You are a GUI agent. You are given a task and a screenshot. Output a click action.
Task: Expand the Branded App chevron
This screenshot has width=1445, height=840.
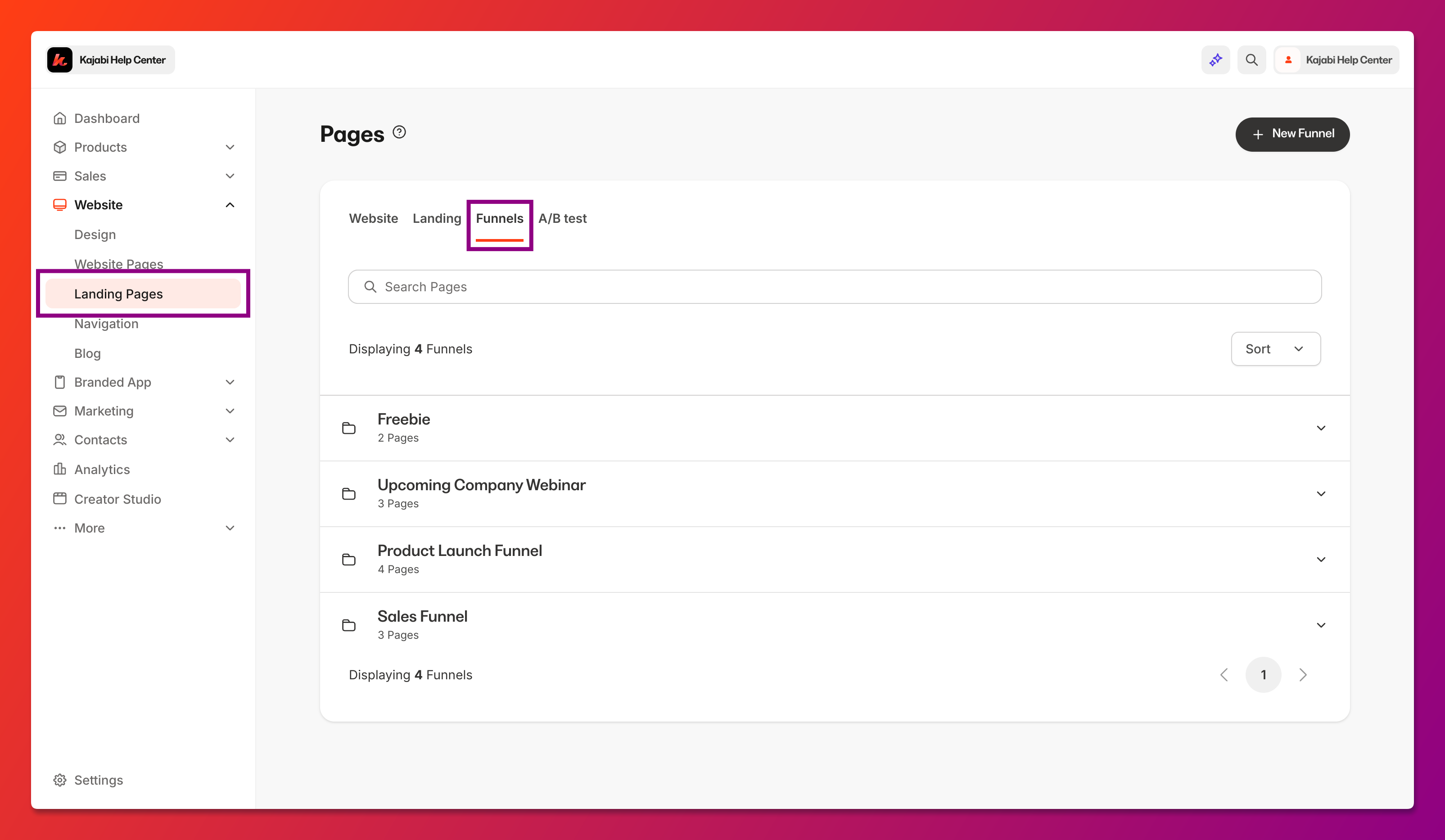point(230,382)
